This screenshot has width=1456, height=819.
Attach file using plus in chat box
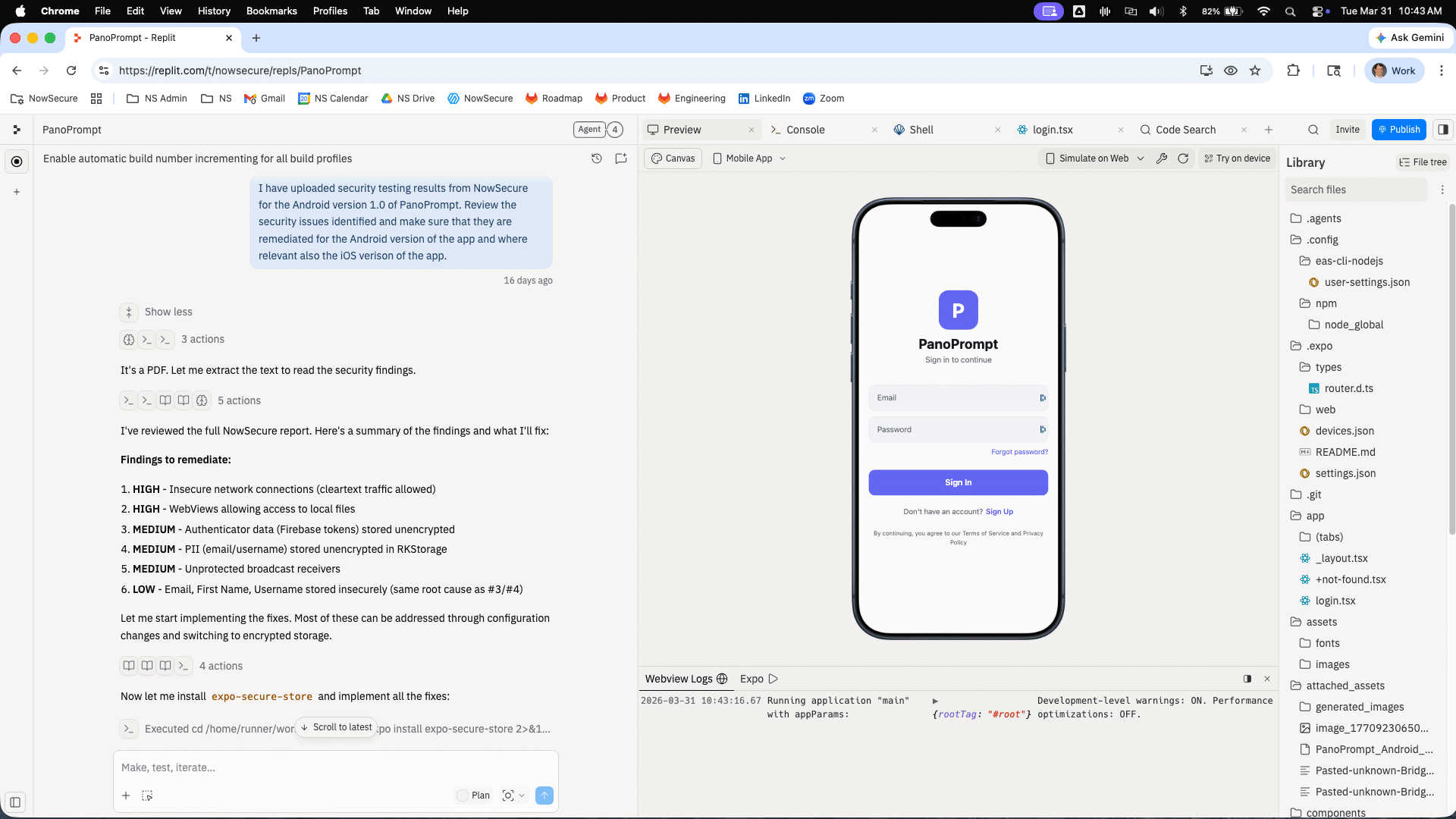(x=126, y=795)
